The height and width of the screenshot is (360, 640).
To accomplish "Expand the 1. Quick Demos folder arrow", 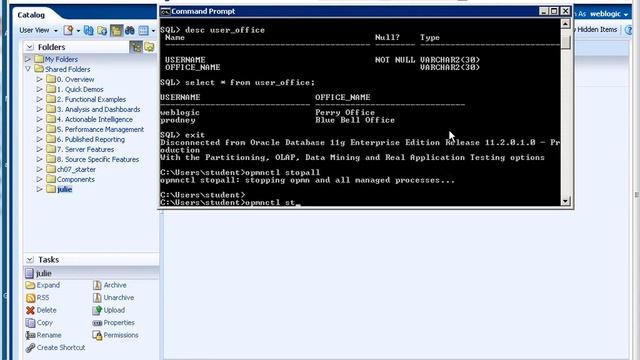I will (40, 89).
